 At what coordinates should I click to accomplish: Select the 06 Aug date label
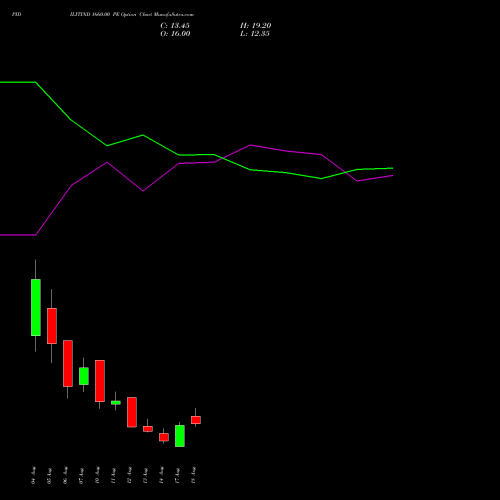coord(65,475)
